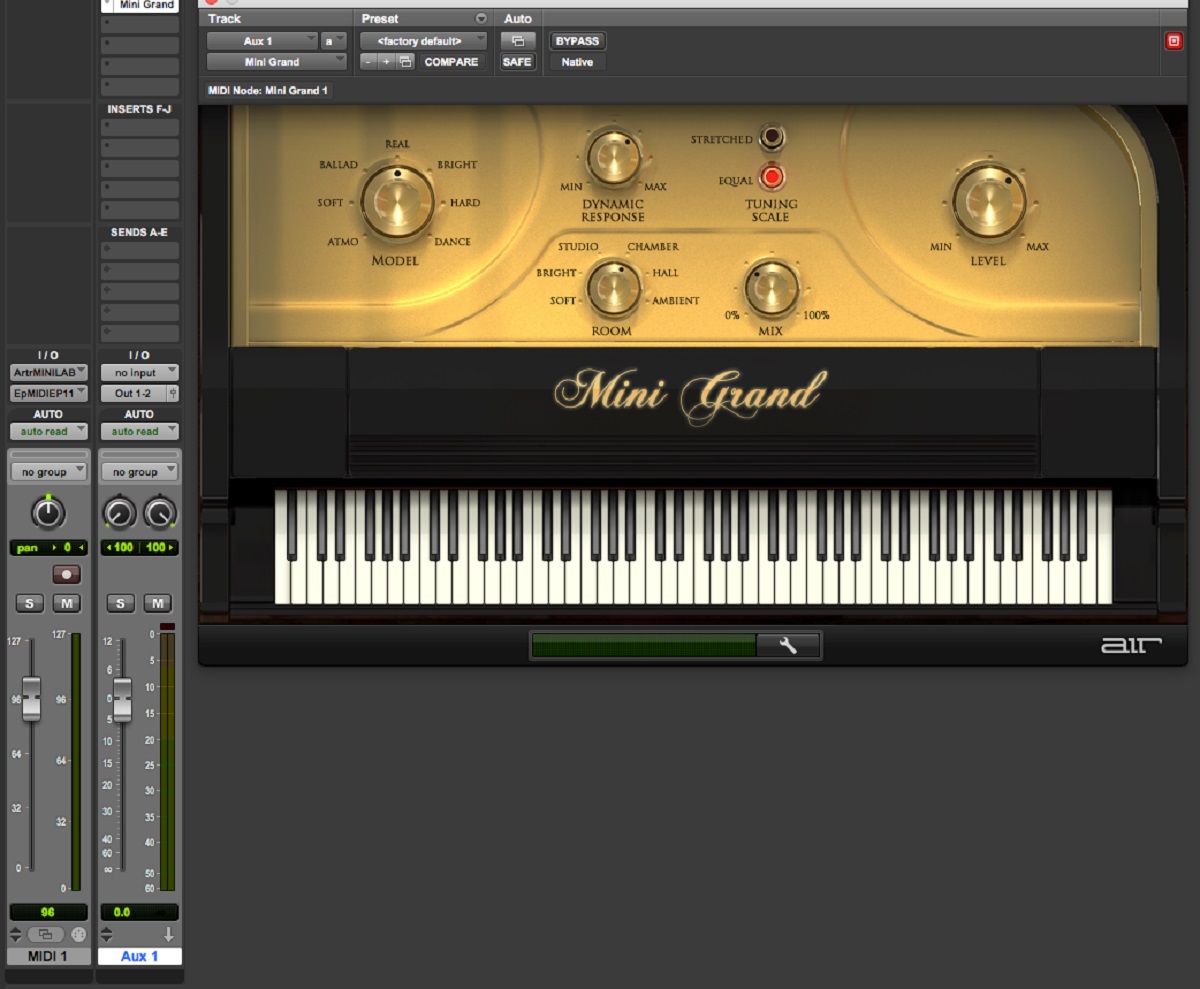
Task: Click Native to choose plugin format
Action: click(x=577, y=62)
